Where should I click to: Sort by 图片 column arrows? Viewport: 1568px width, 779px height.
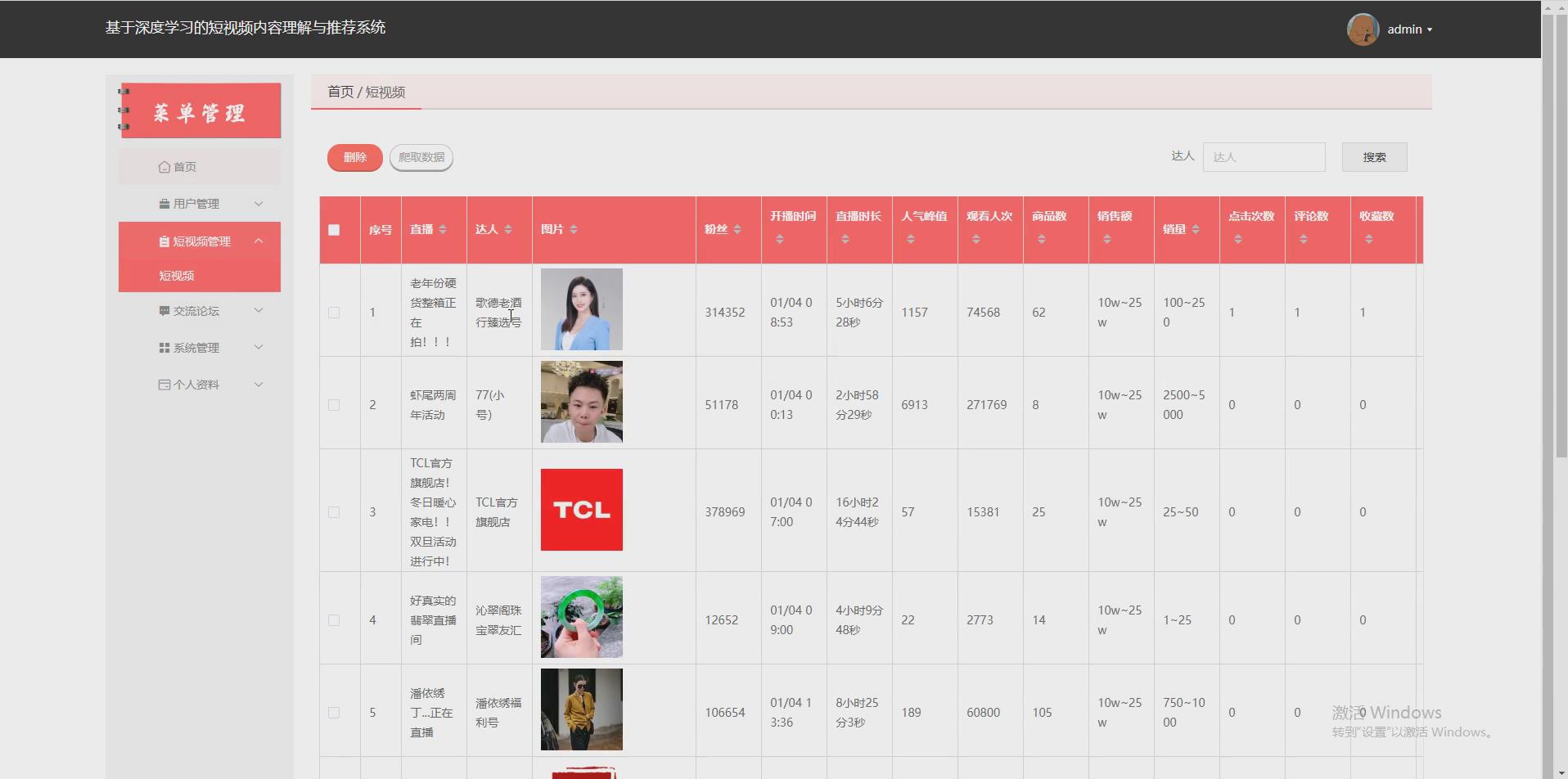point(574,230)
